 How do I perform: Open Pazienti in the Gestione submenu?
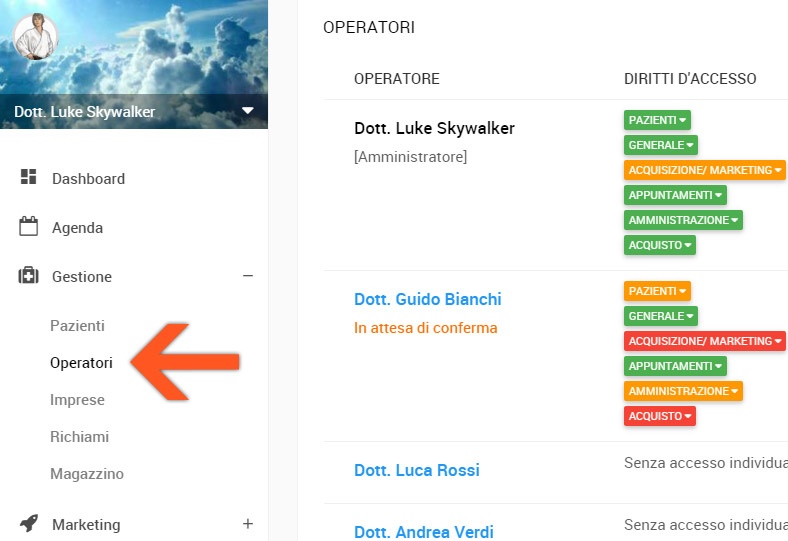coord(77,326)
